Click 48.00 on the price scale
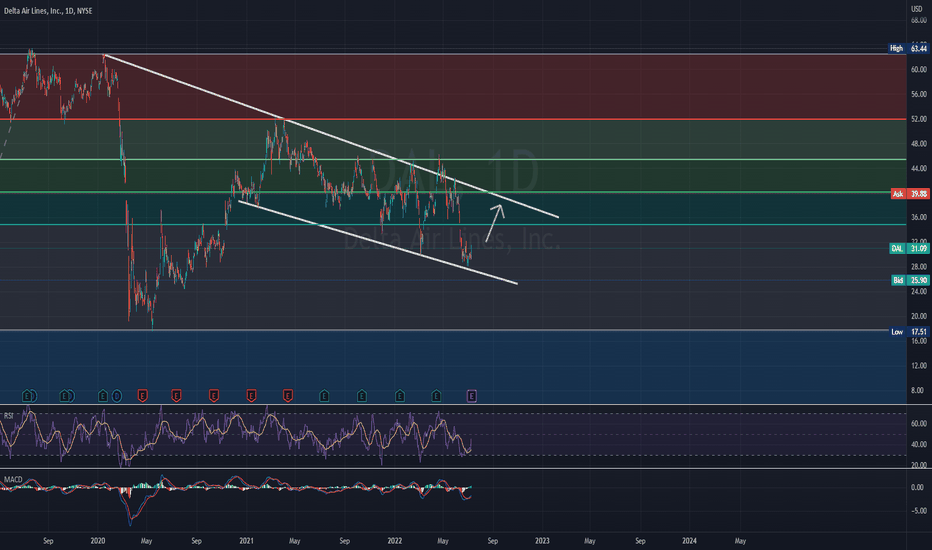This screenshot has width=932, height=550. [918, 144]
